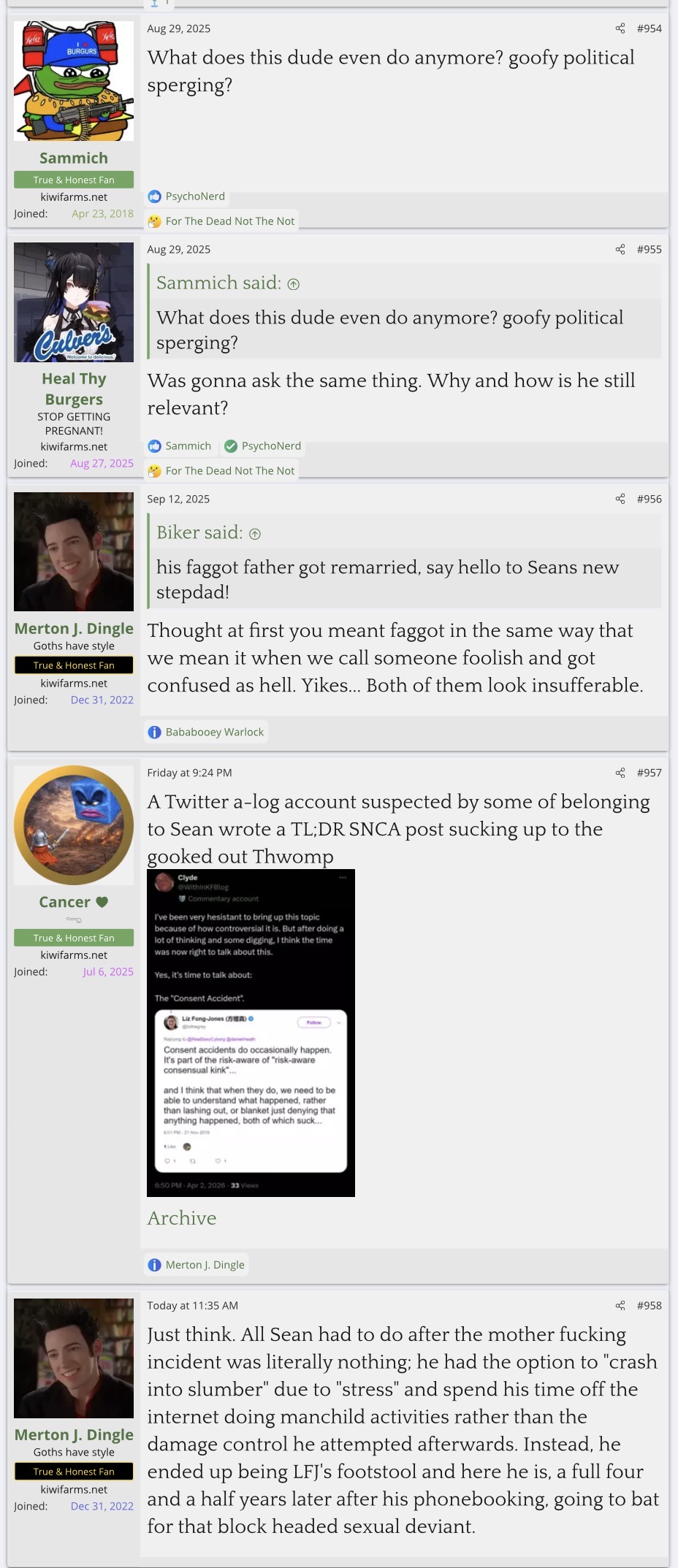Viewport: 678px width, 1568px height.
Task: Click share icon on post #956
Action: coord(620,499)
